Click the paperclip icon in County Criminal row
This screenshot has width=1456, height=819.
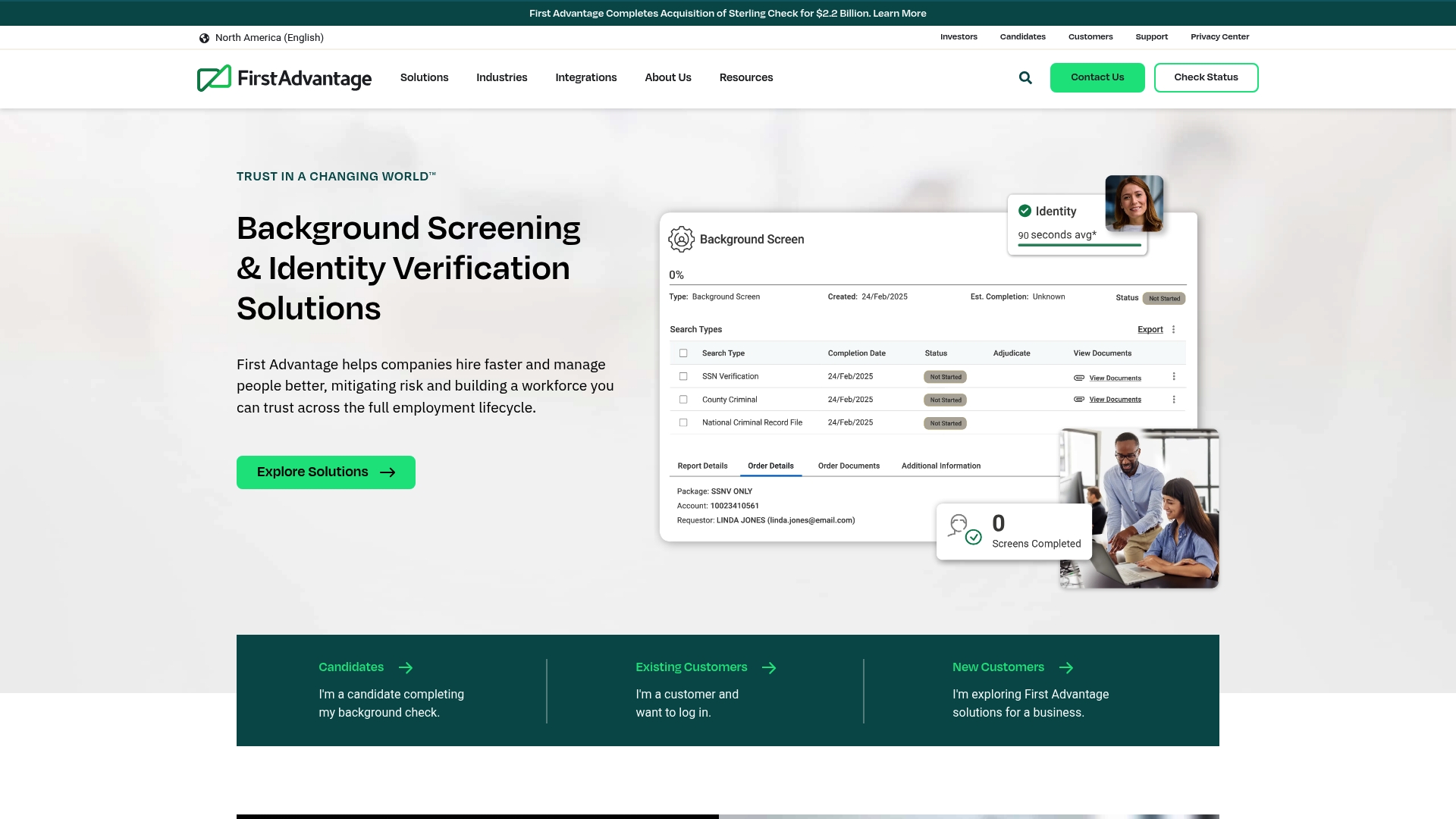1079,399
